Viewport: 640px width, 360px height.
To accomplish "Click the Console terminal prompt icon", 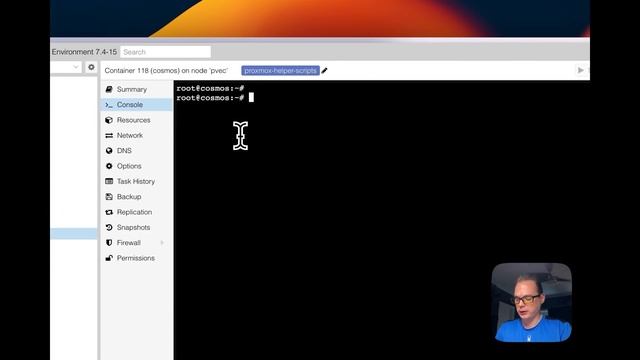I will pos(109,105).
